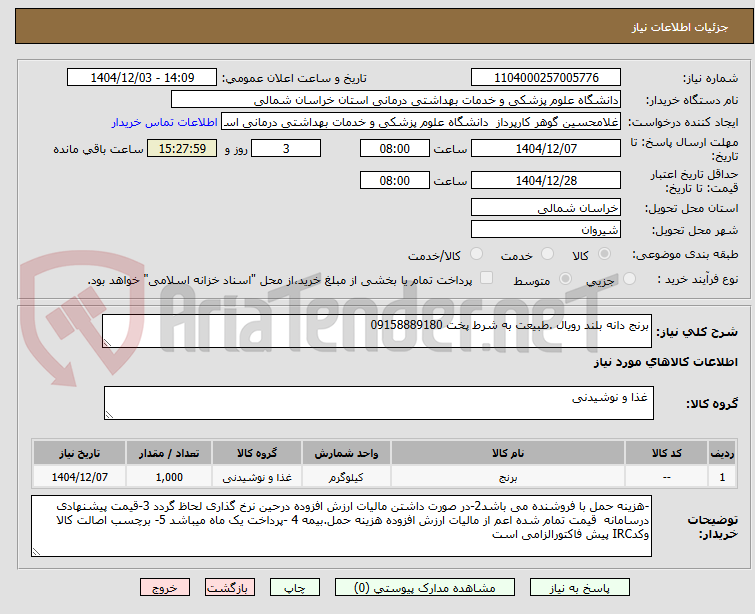
Task: Select the جزیی purchase type radio
Action: [629, 278]
